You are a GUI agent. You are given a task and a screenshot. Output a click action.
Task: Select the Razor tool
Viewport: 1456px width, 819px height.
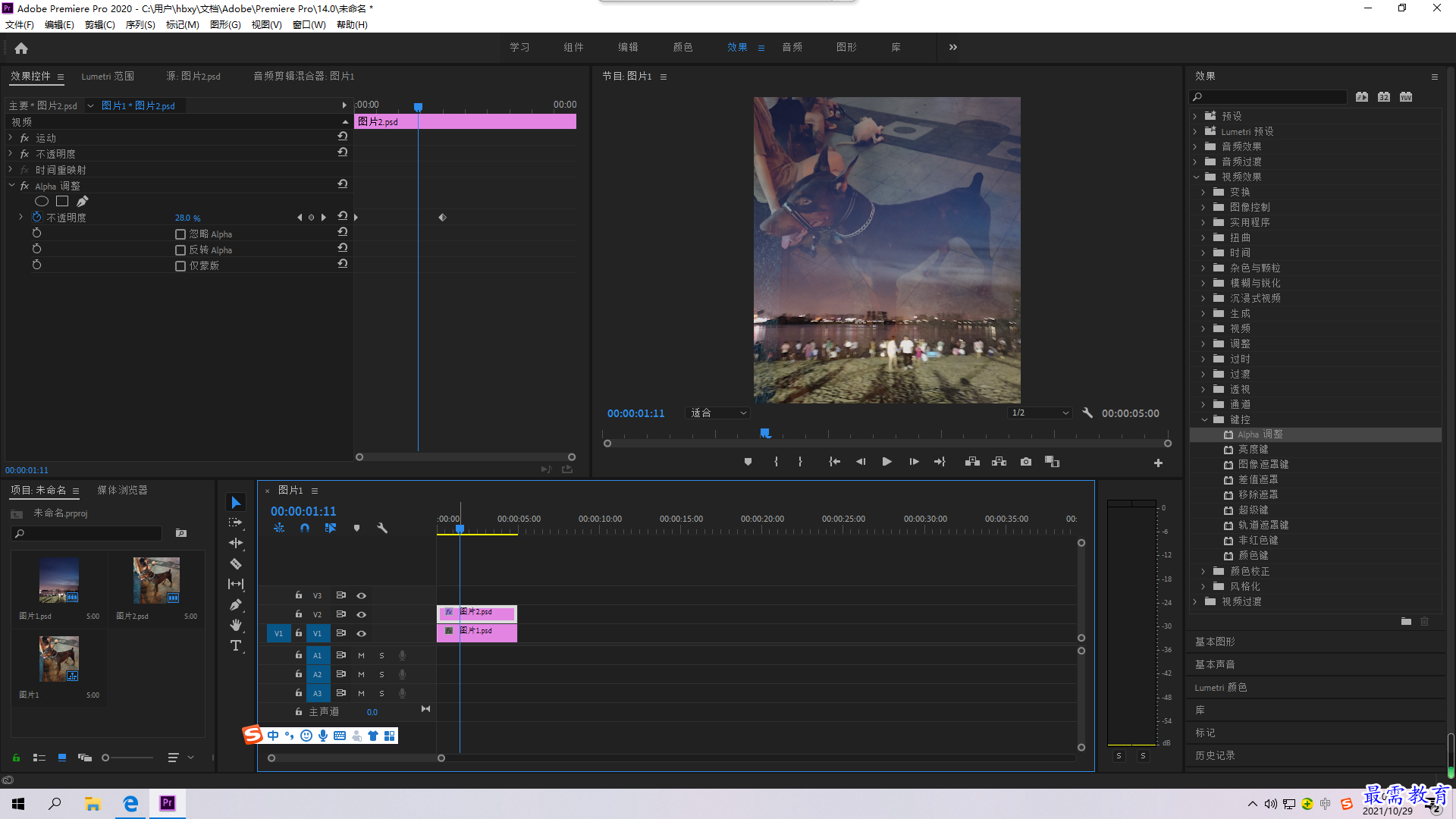(236, 563)
